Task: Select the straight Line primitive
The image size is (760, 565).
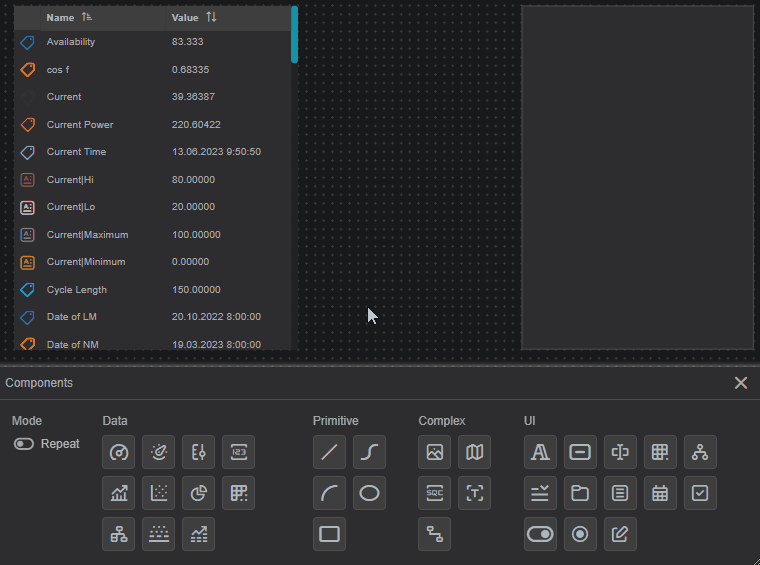Action: [330, 452]
